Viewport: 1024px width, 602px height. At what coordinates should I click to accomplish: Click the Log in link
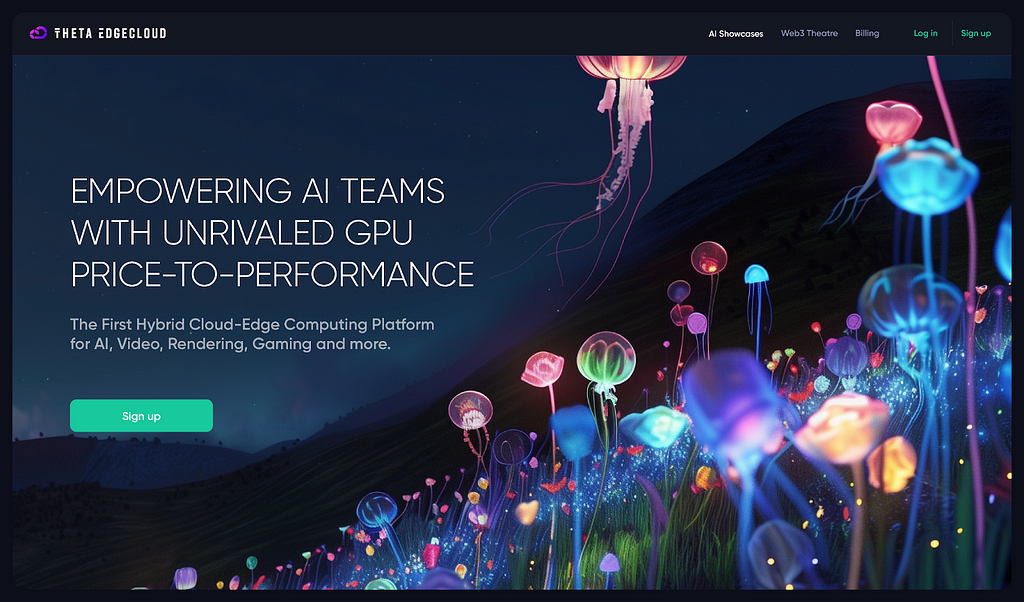point(925,34)
